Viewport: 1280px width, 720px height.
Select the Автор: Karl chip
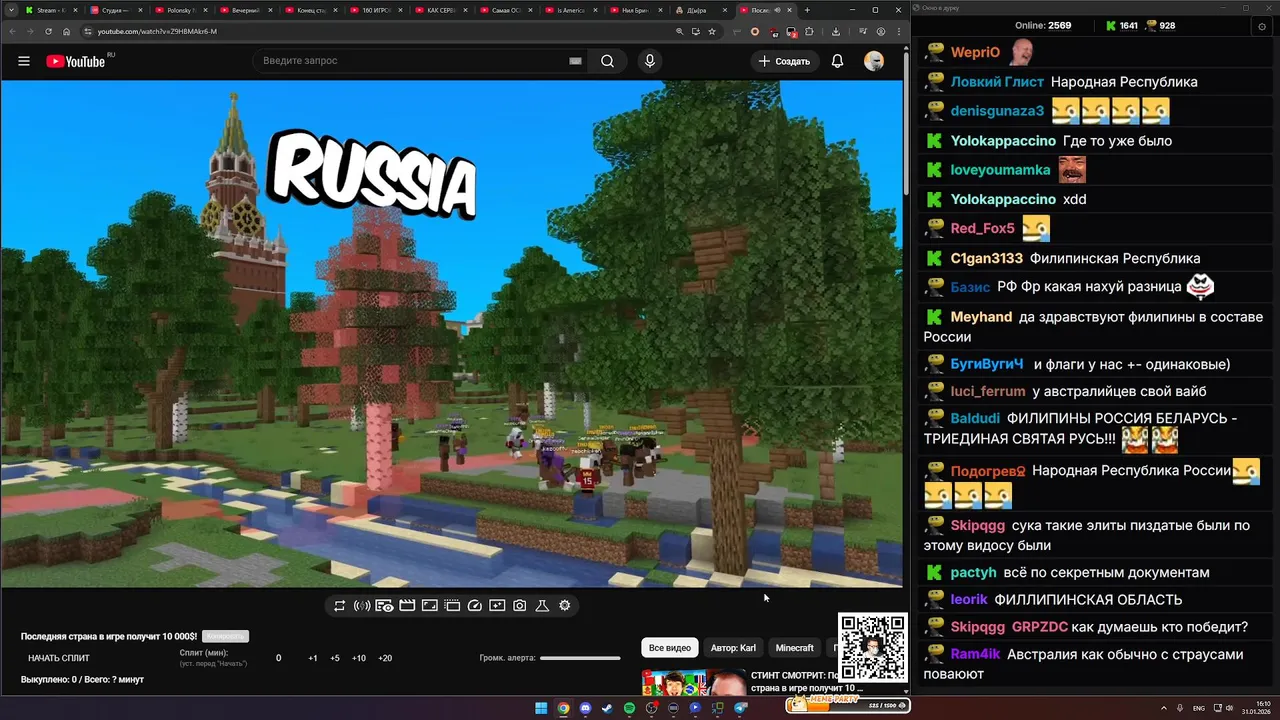click(733, 648)
